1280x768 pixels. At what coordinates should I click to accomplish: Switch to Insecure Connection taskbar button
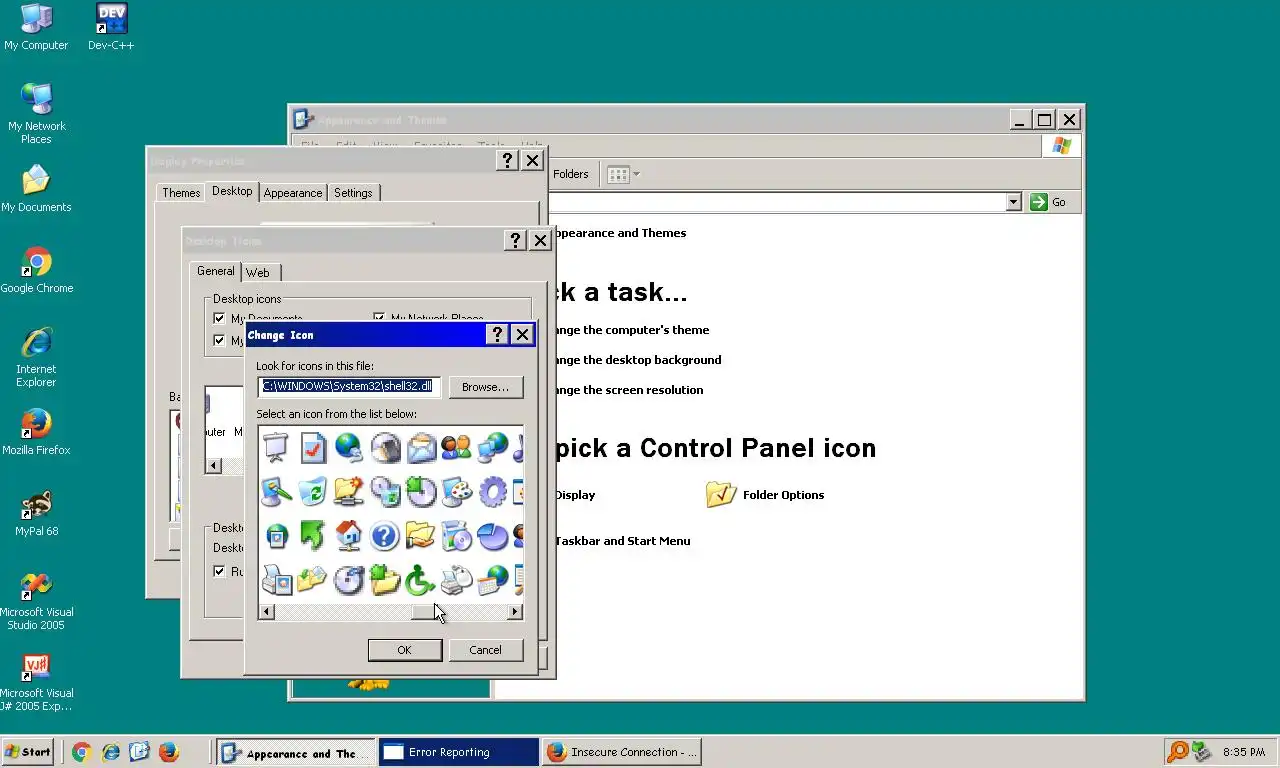(x=621, y=752)
